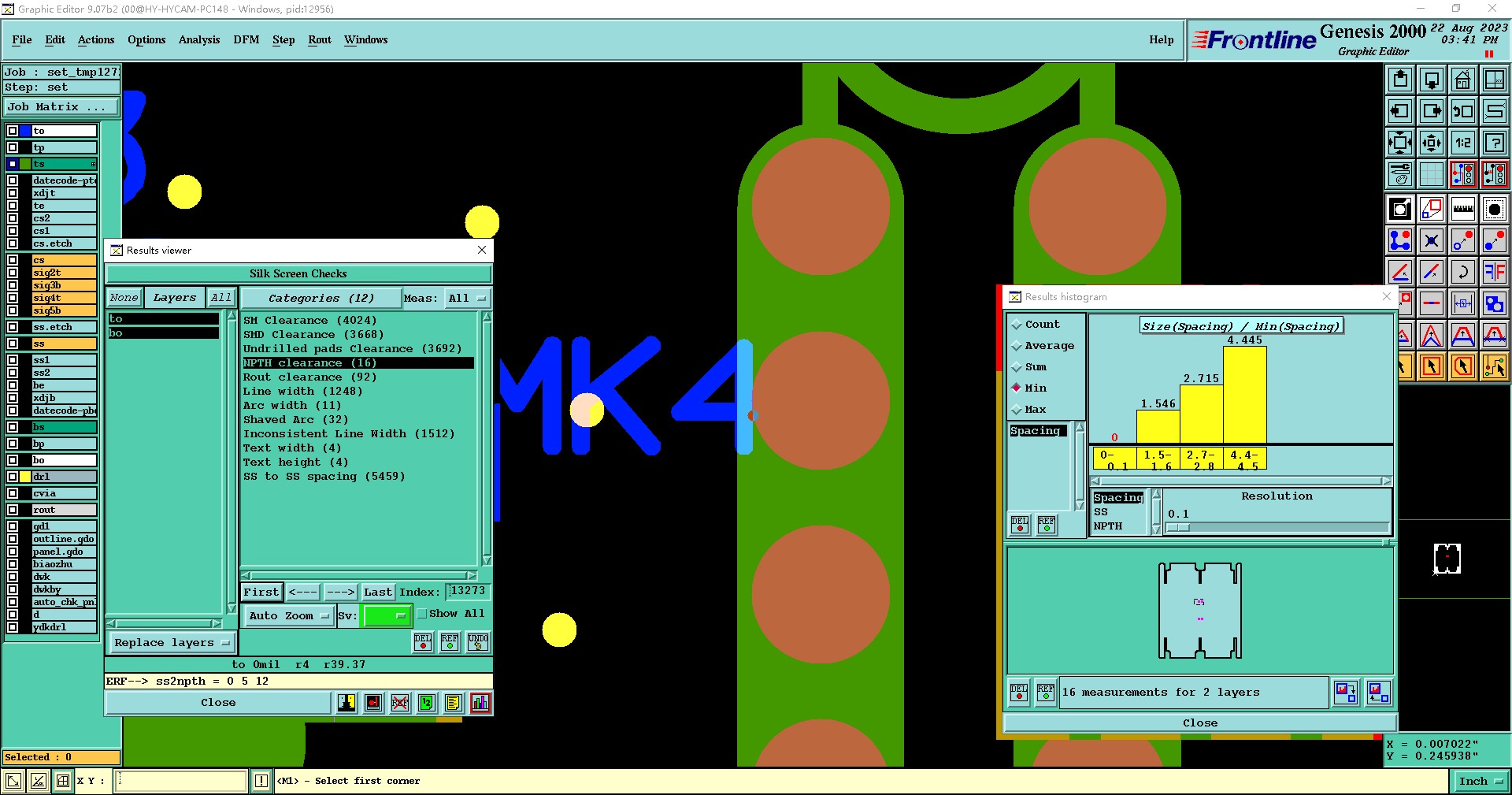Image resolution: width=1512 pixels, height=795 pixels.
Task: Open the Auto Zoom dropdown
Action: click(288, 616)
